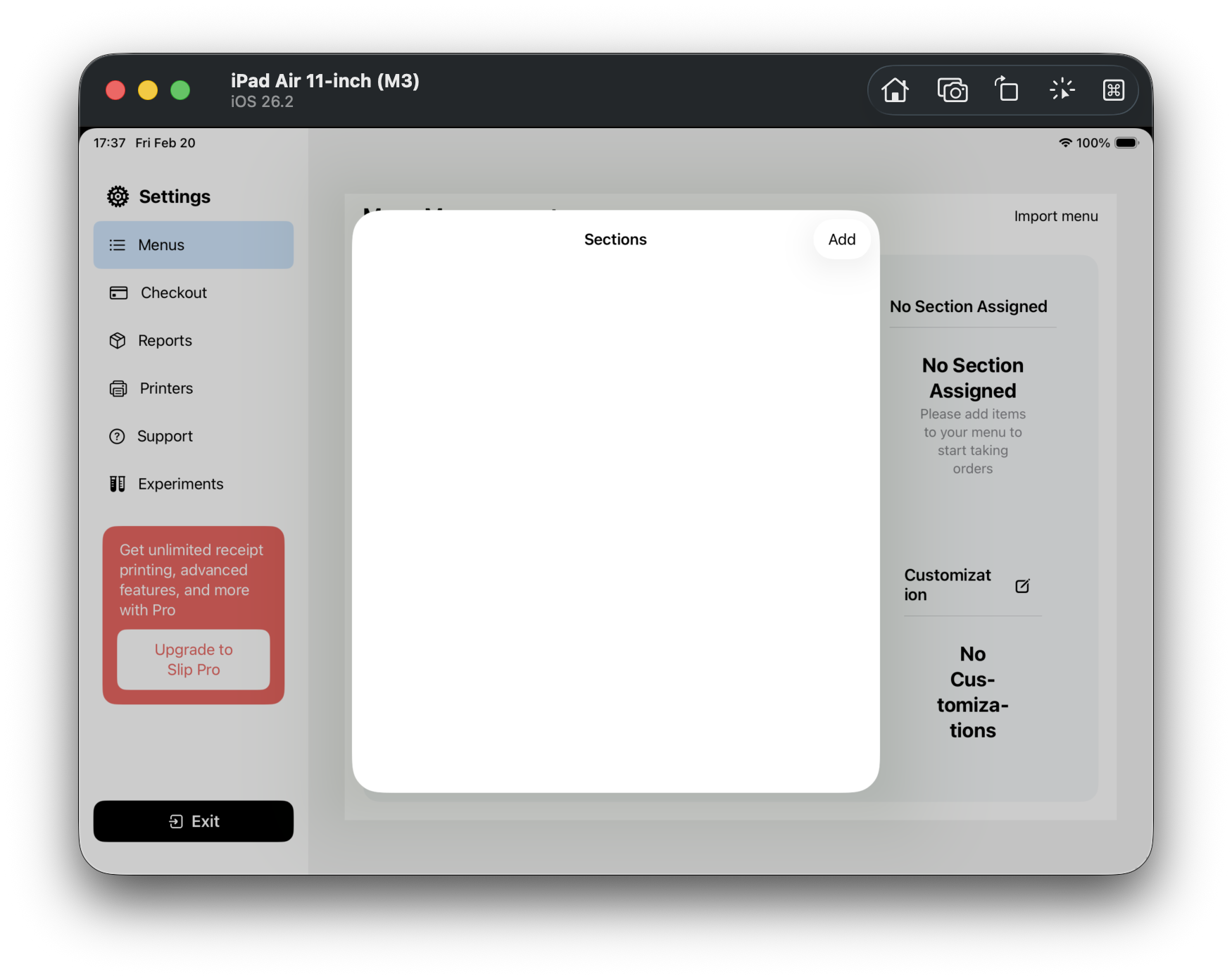Click the No Section Assigned header
This screenshot has width=1232, height=979.
968,306
